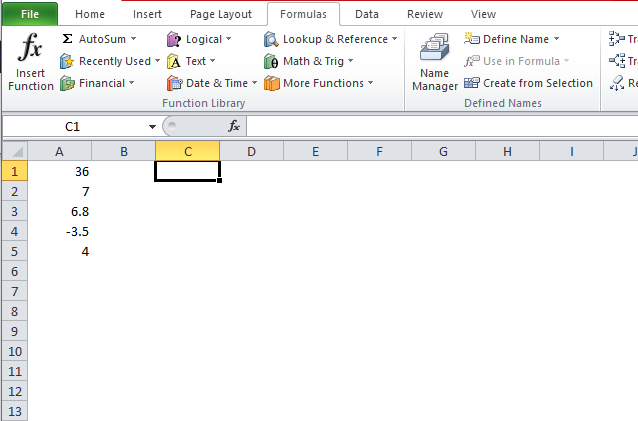Expand the Name Box dropdown arrow
This screenshot has width=638, height=421.
(x=152, y=127)
